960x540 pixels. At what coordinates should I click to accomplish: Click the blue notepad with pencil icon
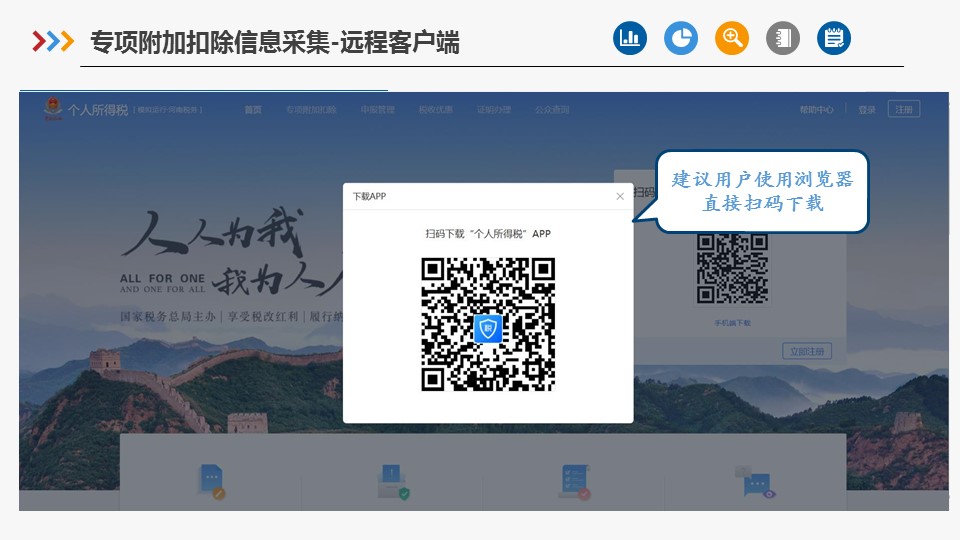pos(834,39)
